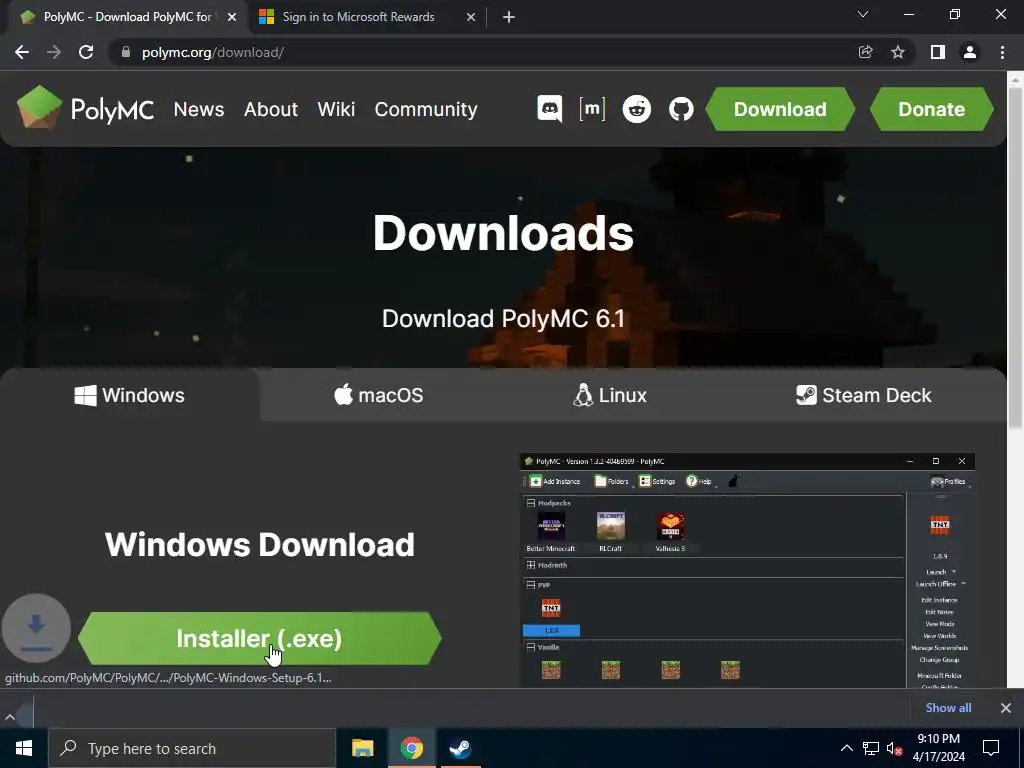
Task: Reload the current page
Action: [x=86, y=52]
